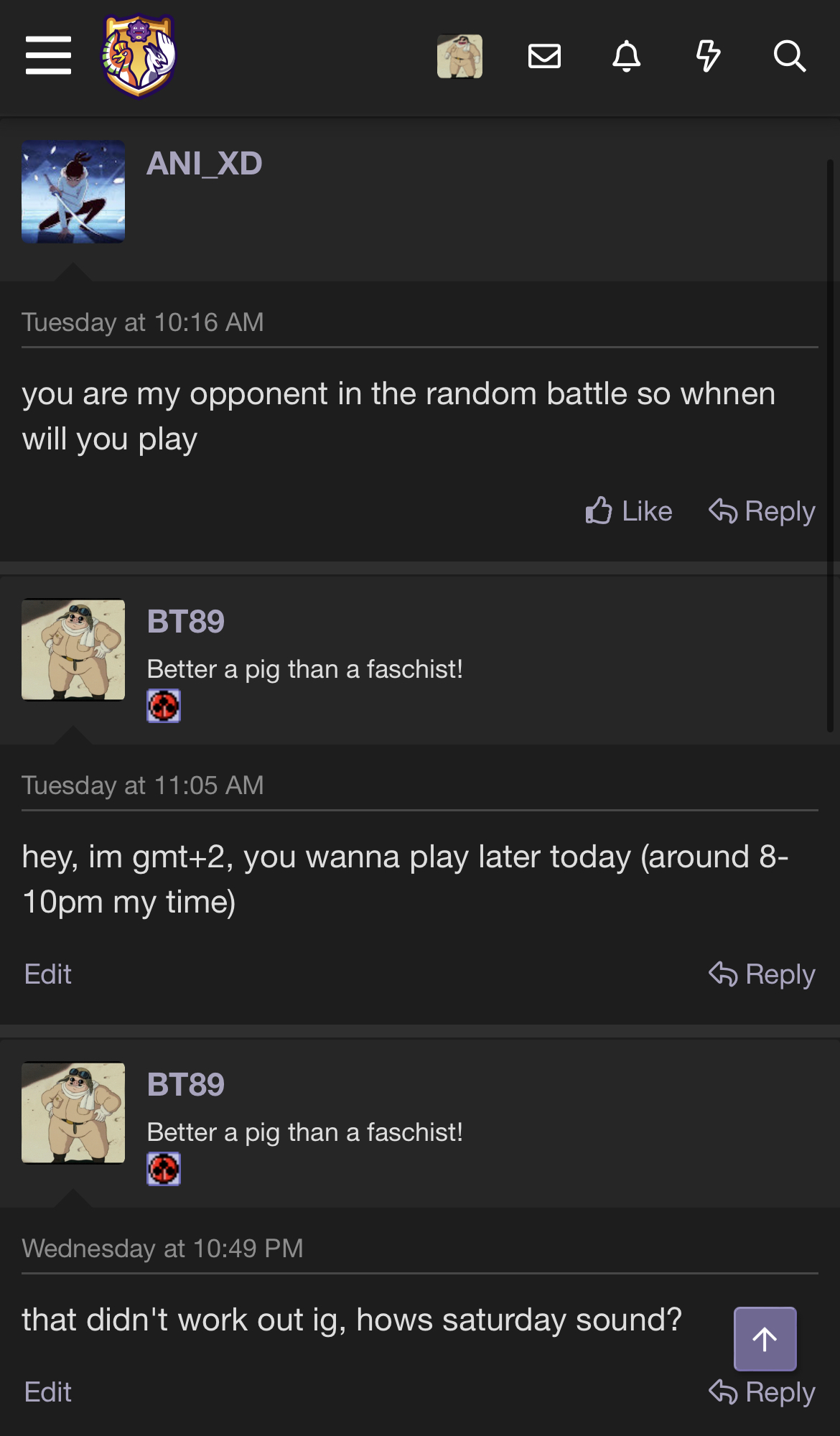
Task: Open the search magnifier icon
Action: click(789, 56)
